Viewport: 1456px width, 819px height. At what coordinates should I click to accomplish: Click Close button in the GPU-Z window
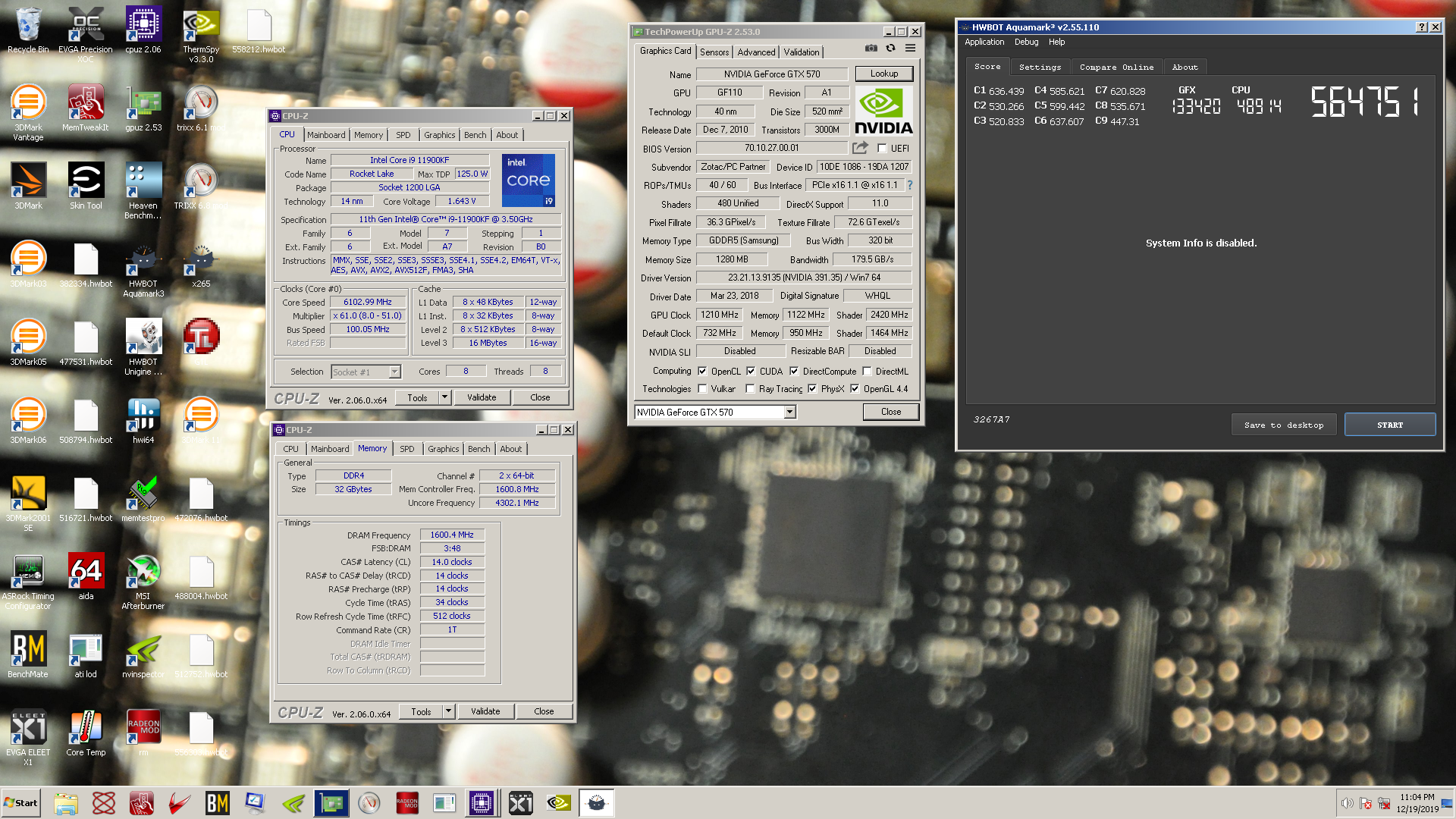891,412
